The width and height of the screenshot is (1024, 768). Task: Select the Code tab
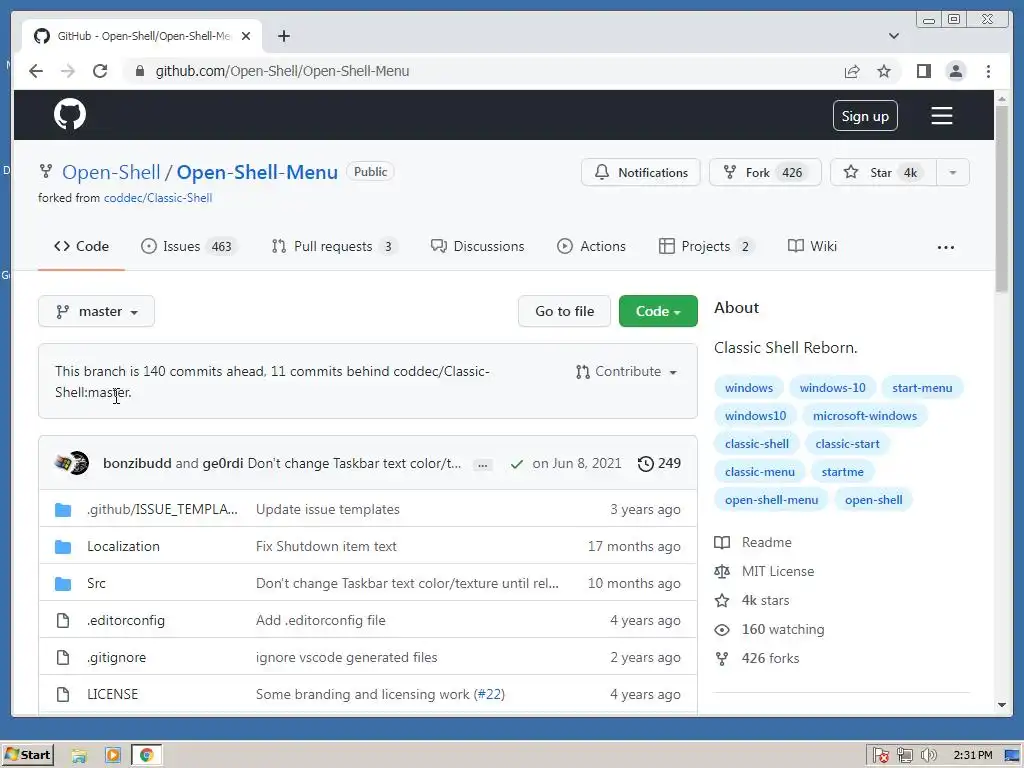[x=82, y=246]
